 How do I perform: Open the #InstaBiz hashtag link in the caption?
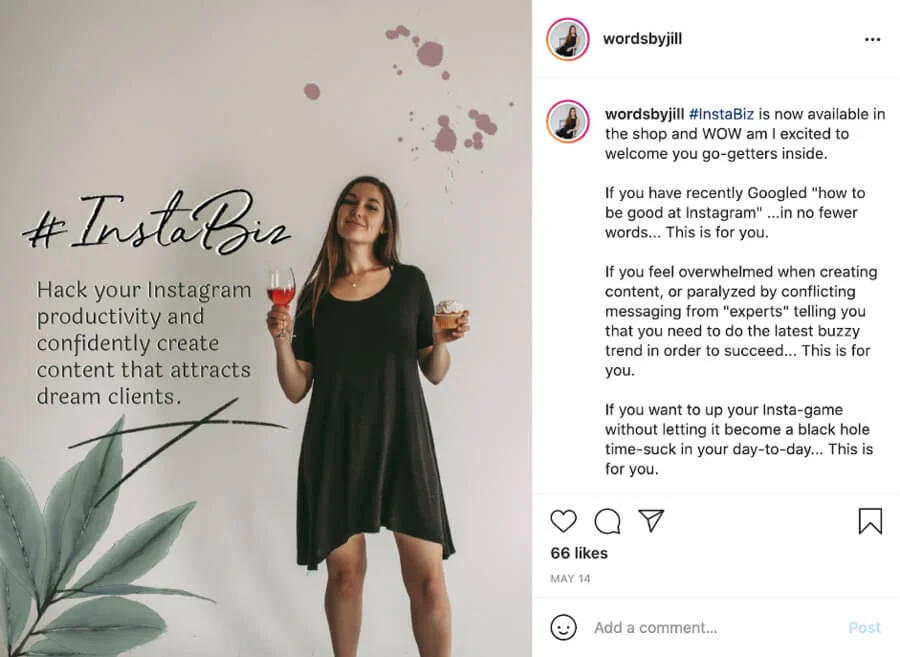coord(721,114)
